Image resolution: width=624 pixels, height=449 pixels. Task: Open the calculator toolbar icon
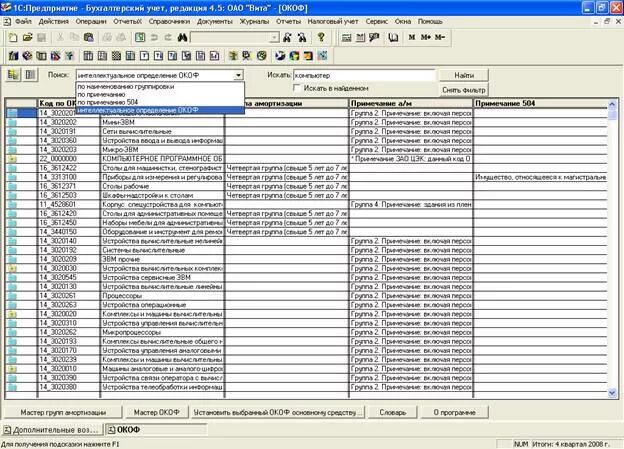click(x=347, y=37)
